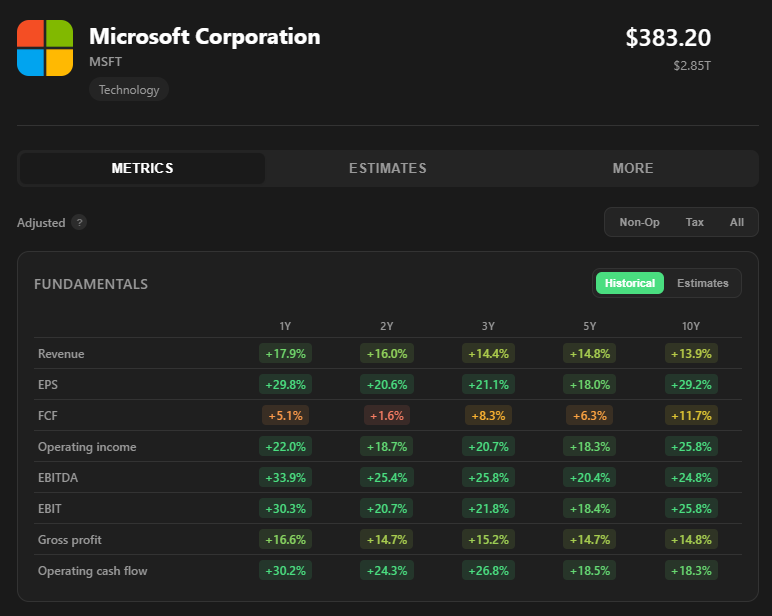Screen dimensions: 772x616
Task: Click the Microsoft logo icon
Action: coord(45,48)
